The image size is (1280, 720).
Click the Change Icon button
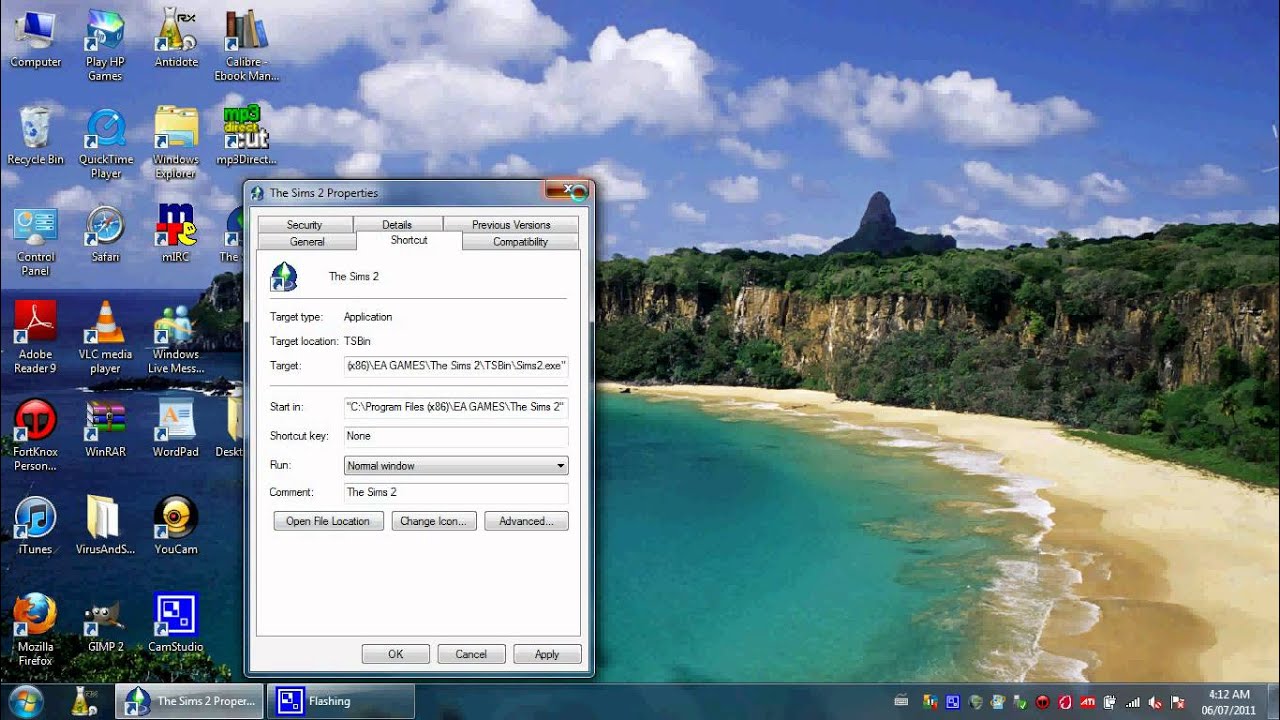[434, 521]
